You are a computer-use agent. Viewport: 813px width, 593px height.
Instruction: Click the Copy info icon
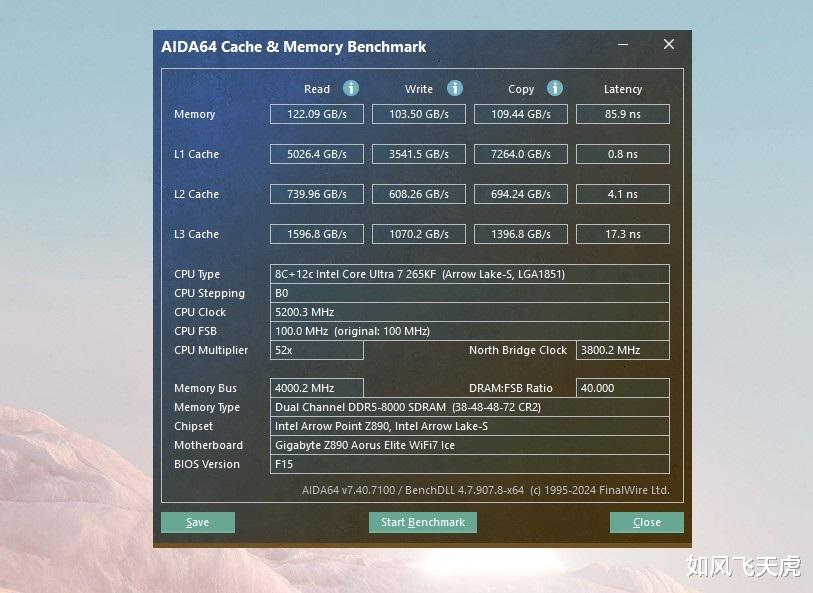tap(555, 88)
